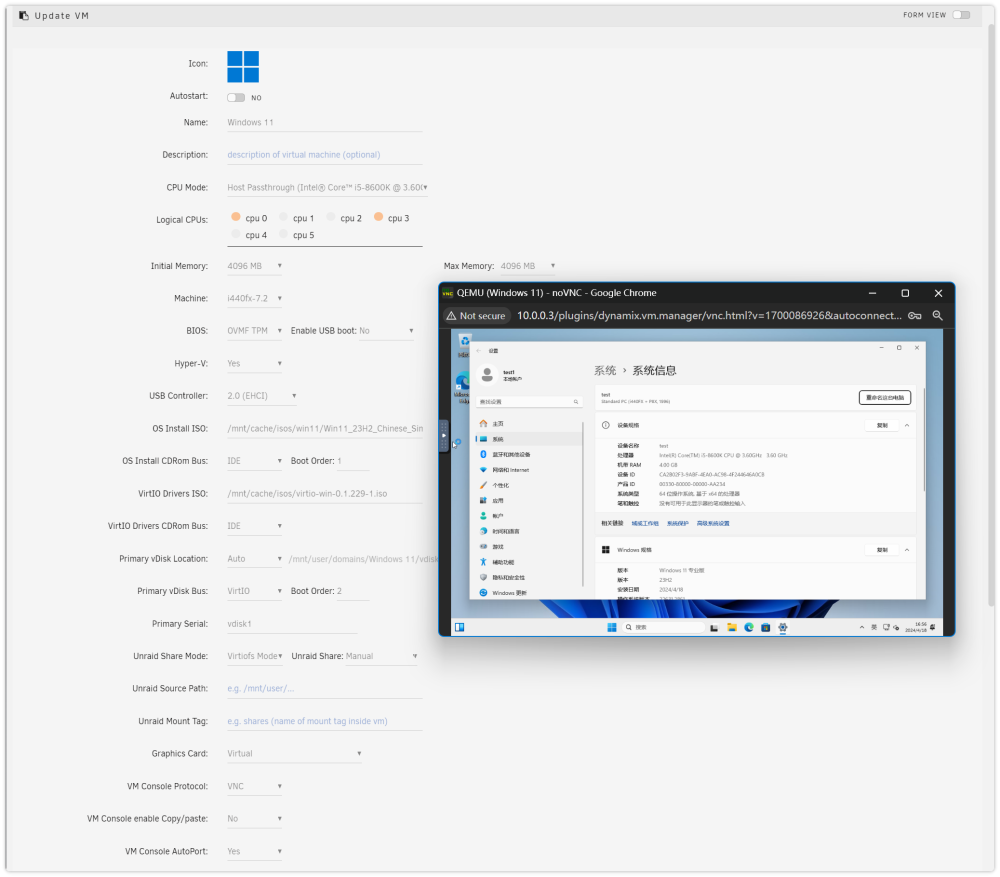Click Copy button for Windows specifications

point(882,550)
